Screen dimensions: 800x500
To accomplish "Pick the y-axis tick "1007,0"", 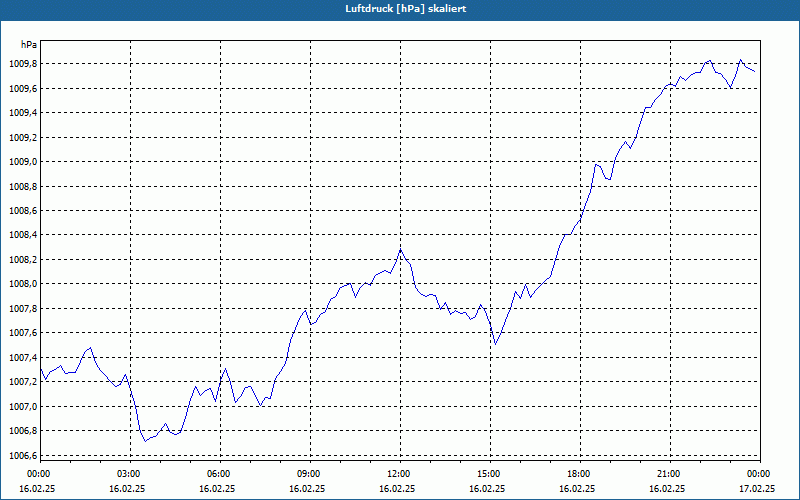I will tap(23, 407).
